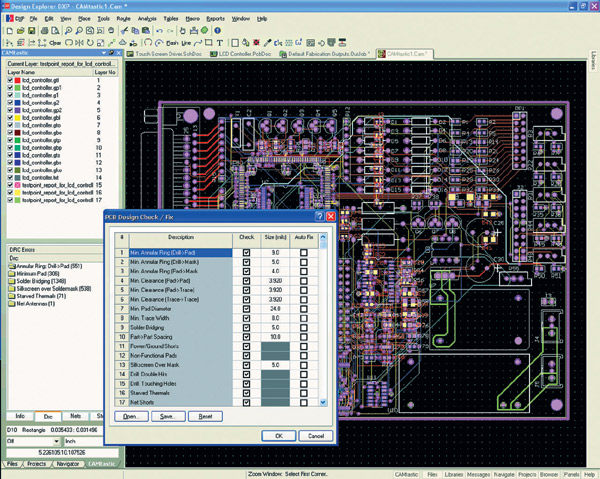Click the Undo arrow icon

(x=160, y=31)
